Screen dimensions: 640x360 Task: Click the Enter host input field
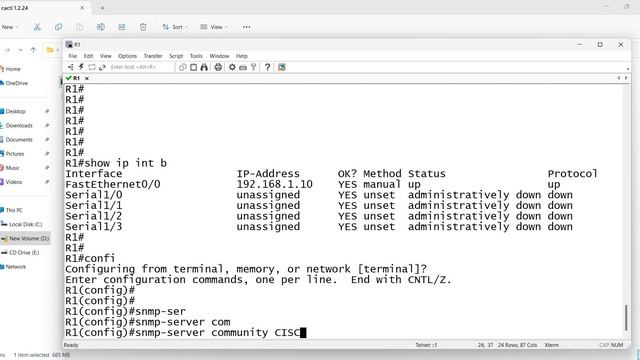point(140,67)
